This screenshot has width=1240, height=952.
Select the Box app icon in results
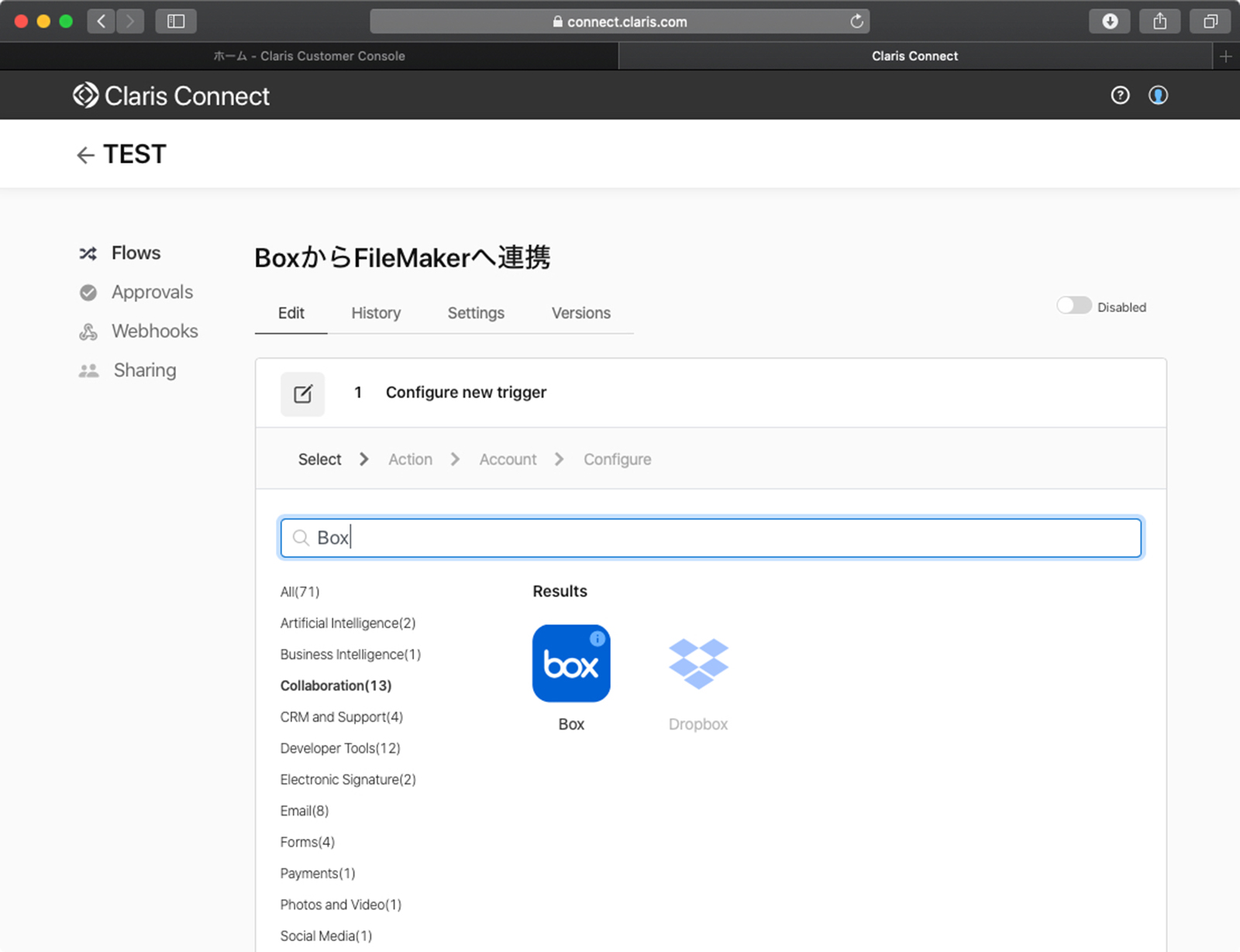pyautogui.click(x=571, y=664)
